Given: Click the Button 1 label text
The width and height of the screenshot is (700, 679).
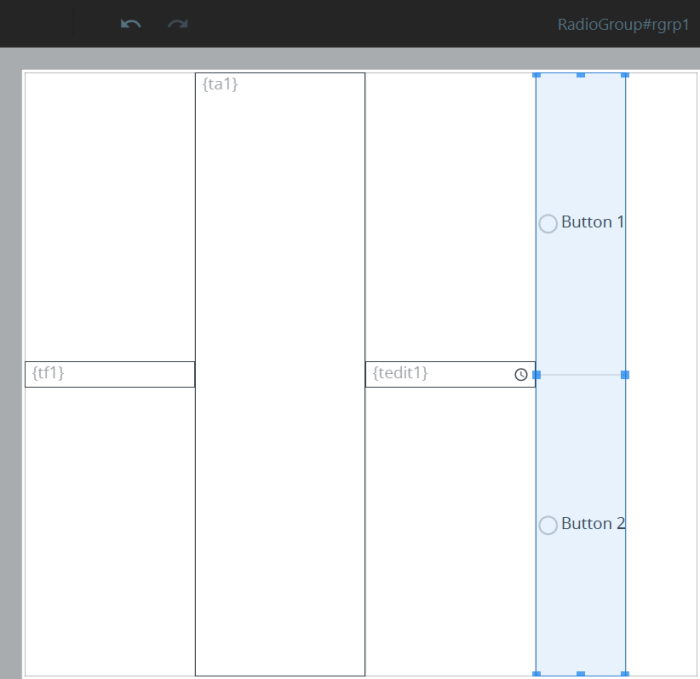Looking at the screenshot, I should [x=592, y=222].
